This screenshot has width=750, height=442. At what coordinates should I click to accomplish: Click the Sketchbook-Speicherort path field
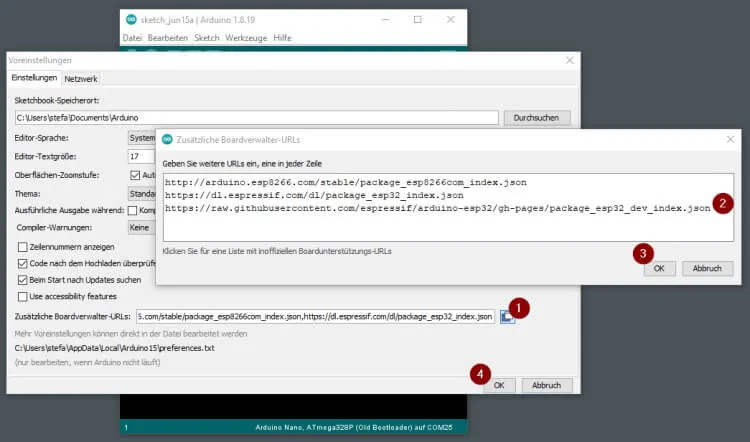point(256,118)
